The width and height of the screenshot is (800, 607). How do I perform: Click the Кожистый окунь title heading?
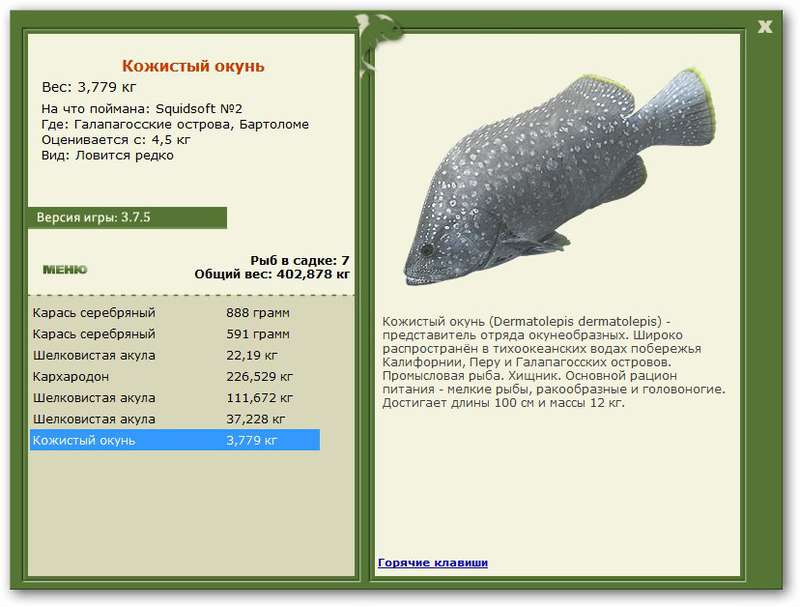click(x=193, y=66)
